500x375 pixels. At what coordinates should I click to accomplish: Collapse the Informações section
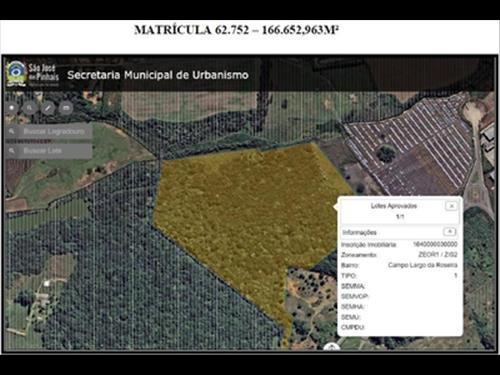click(449, 232)
